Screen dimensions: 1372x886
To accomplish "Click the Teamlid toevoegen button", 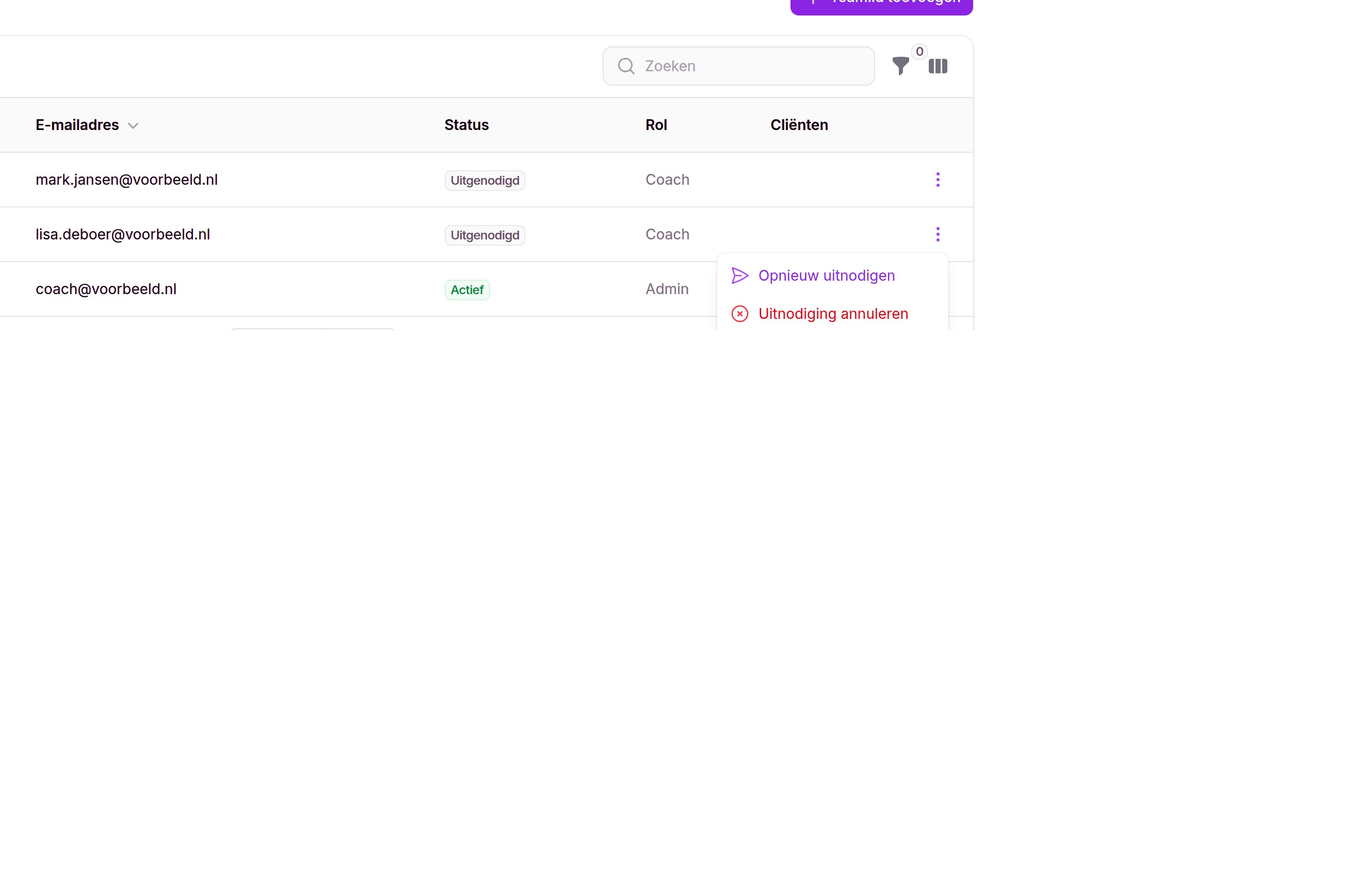I will point(881,5).
